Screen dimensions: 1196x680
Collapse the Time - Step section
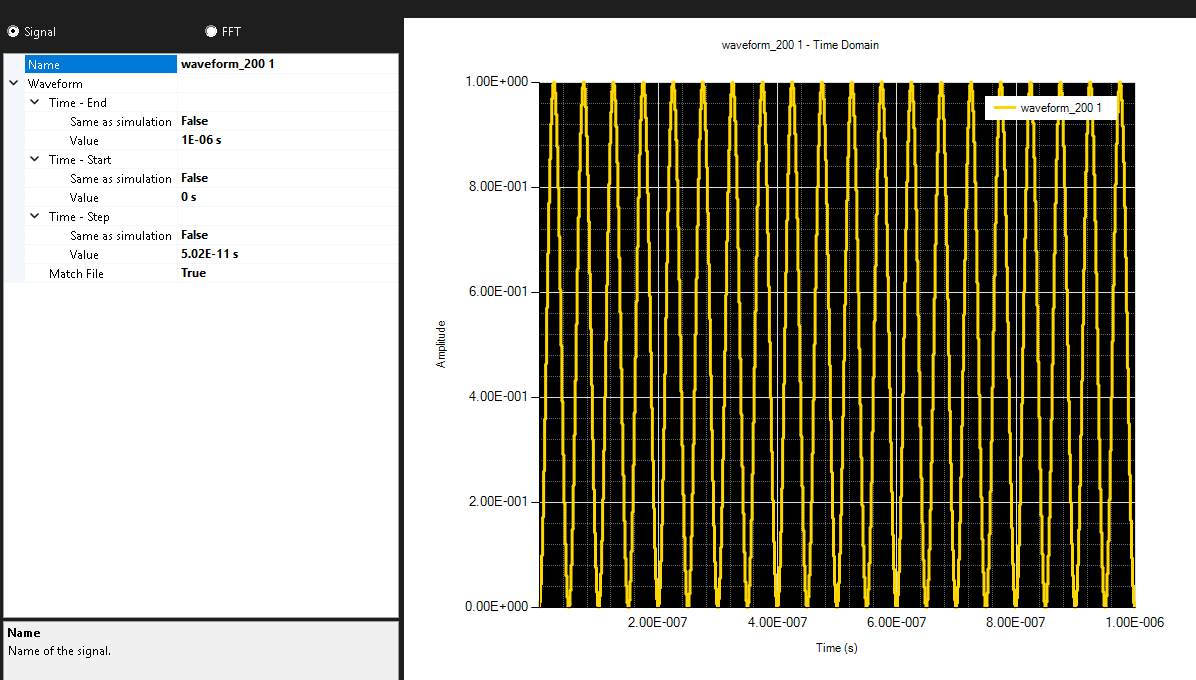click(x=34, y=217)
